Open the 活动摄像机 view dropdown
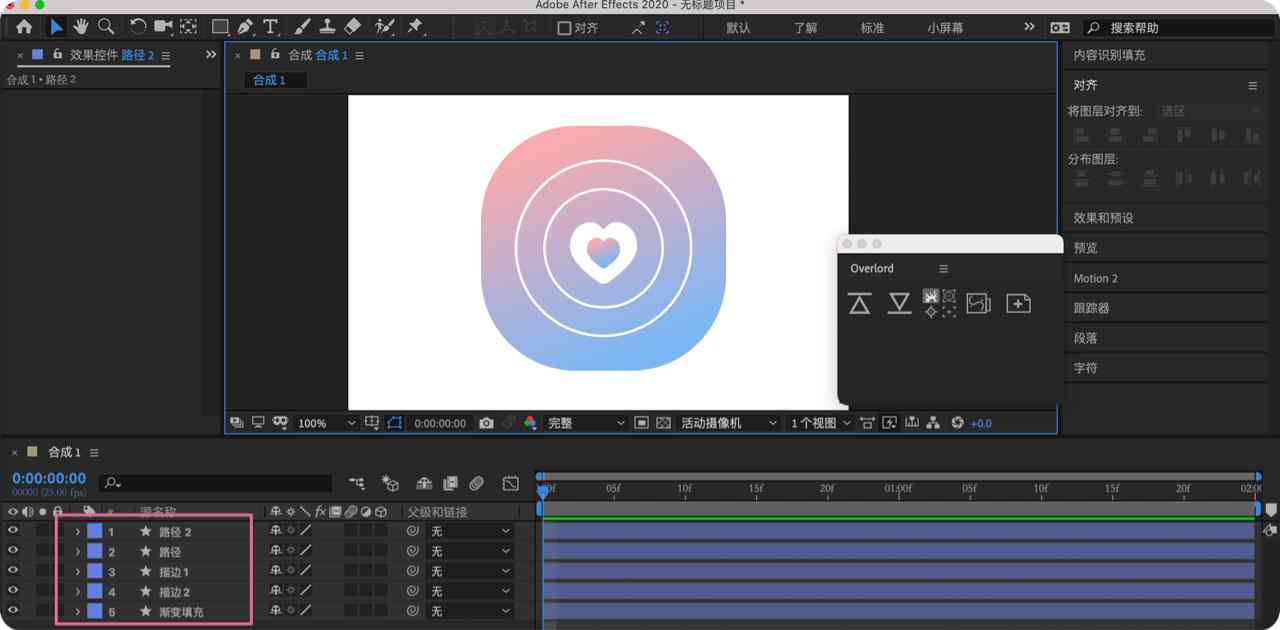The height and width of the screenshot is (630, 1280). (x=728, y=423)
